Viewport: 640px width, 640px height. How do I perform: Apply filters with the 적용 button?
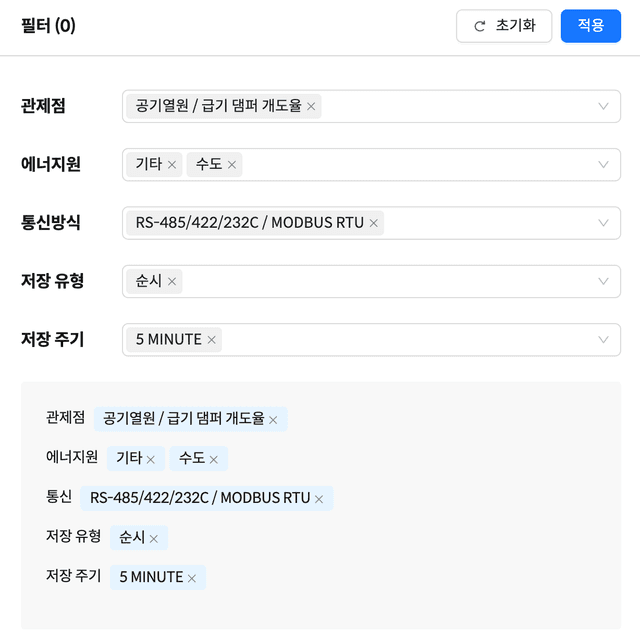[591, 26]
